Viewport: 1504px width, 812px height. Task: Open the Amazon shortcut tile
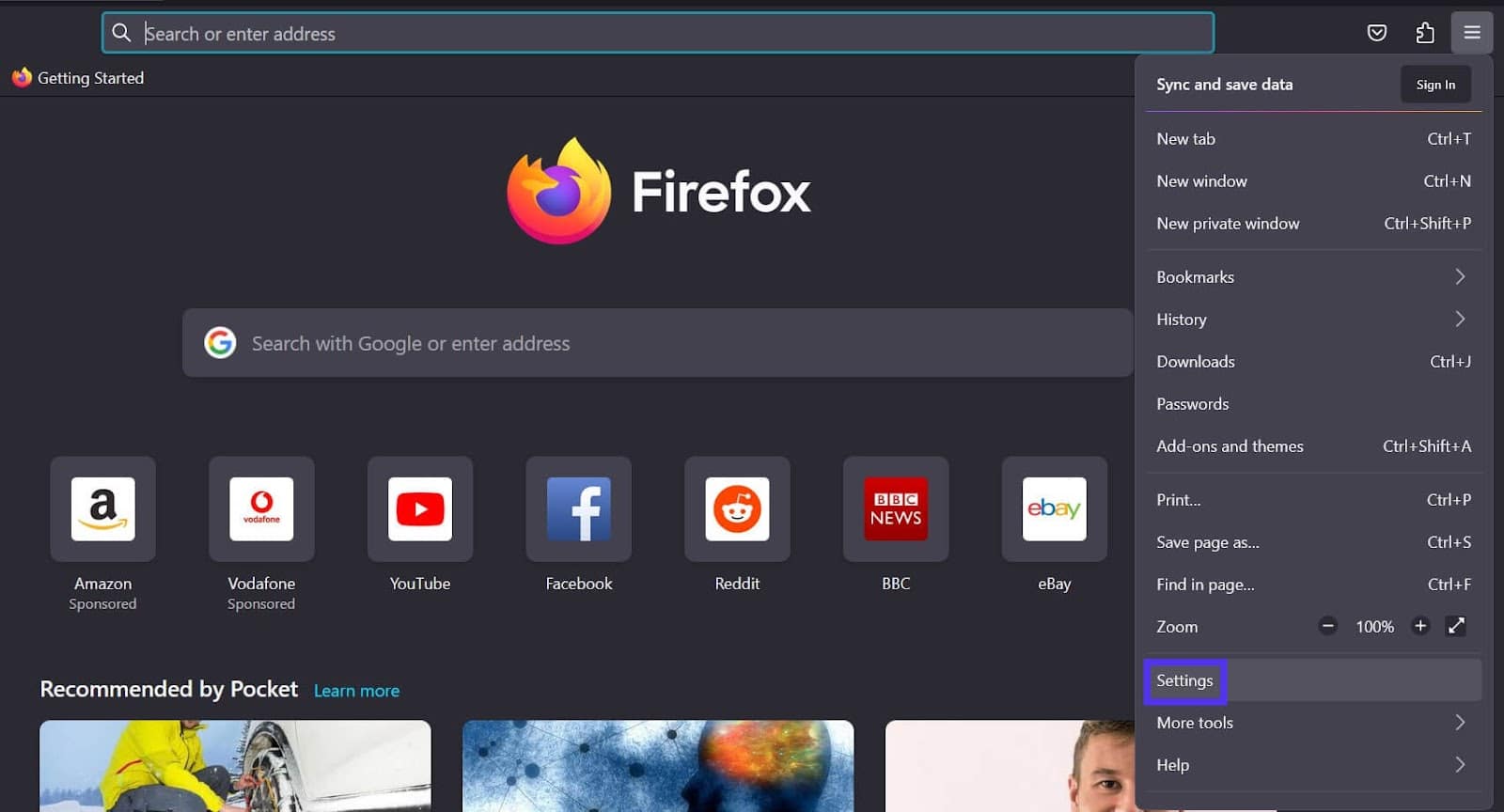(103, 508)
